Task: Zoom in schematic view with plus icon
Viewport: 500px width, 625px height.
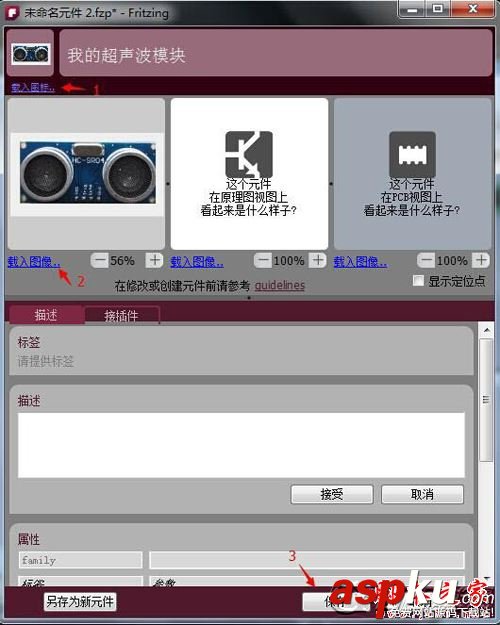Action: point(318,260)
